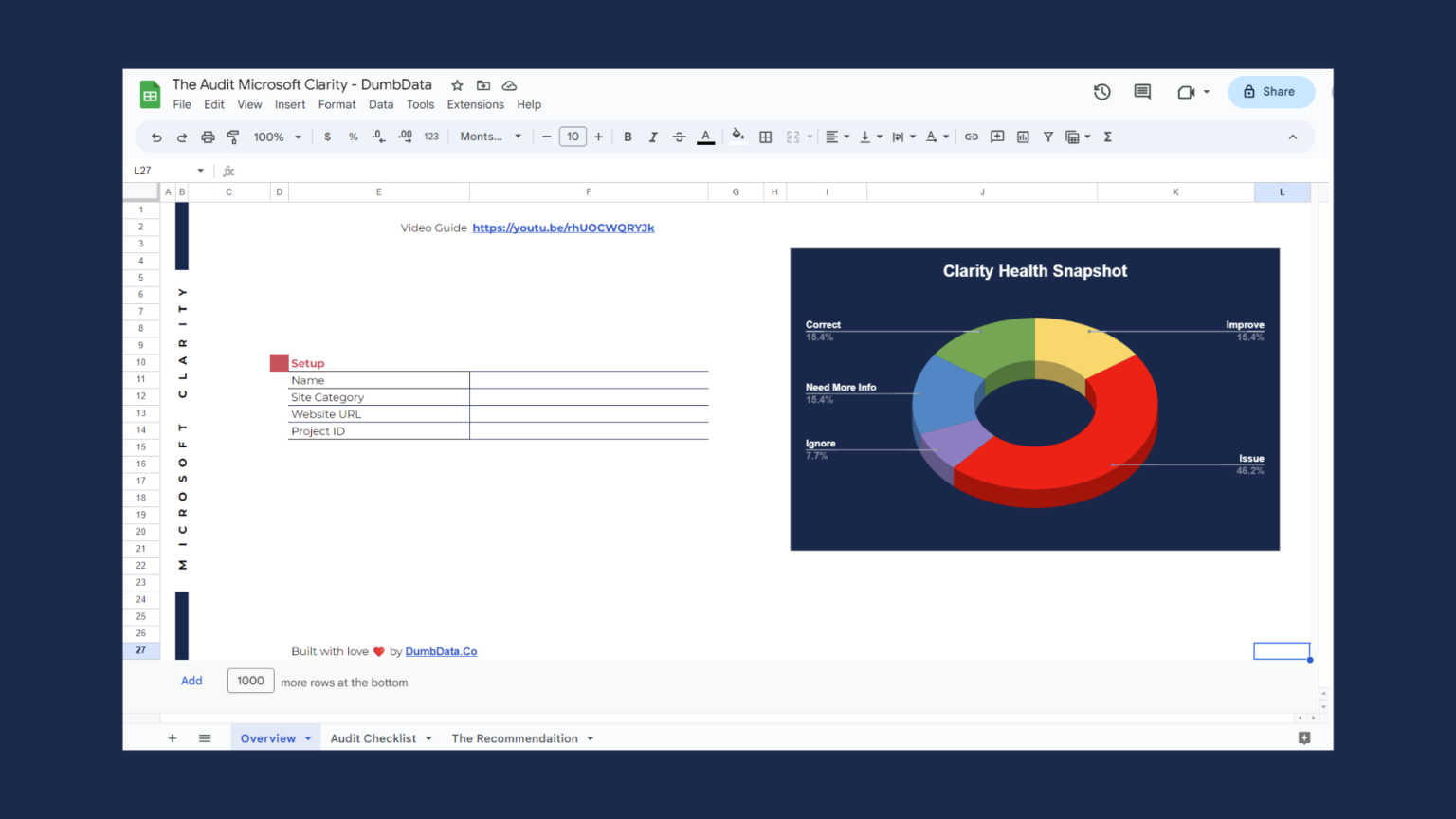Click the video call camera icon
The image size is (1456, 819).
pyautogui.click(x=1185, y=92)
